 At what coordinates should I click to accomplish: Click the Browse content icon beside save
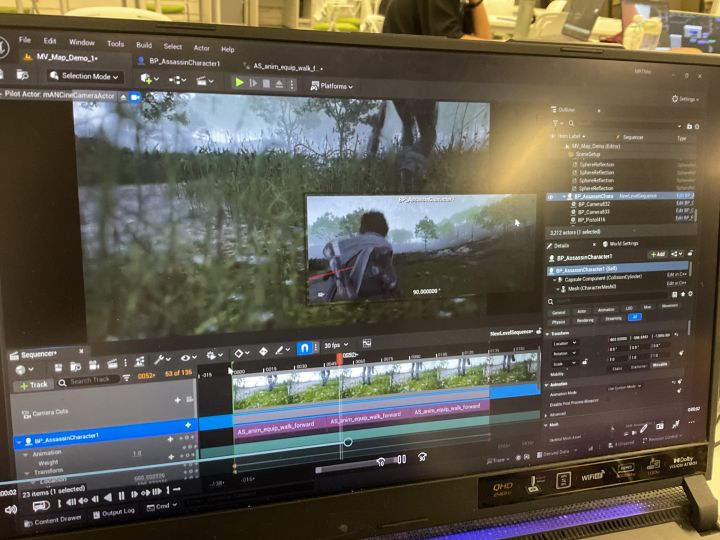tap(22, 74)
